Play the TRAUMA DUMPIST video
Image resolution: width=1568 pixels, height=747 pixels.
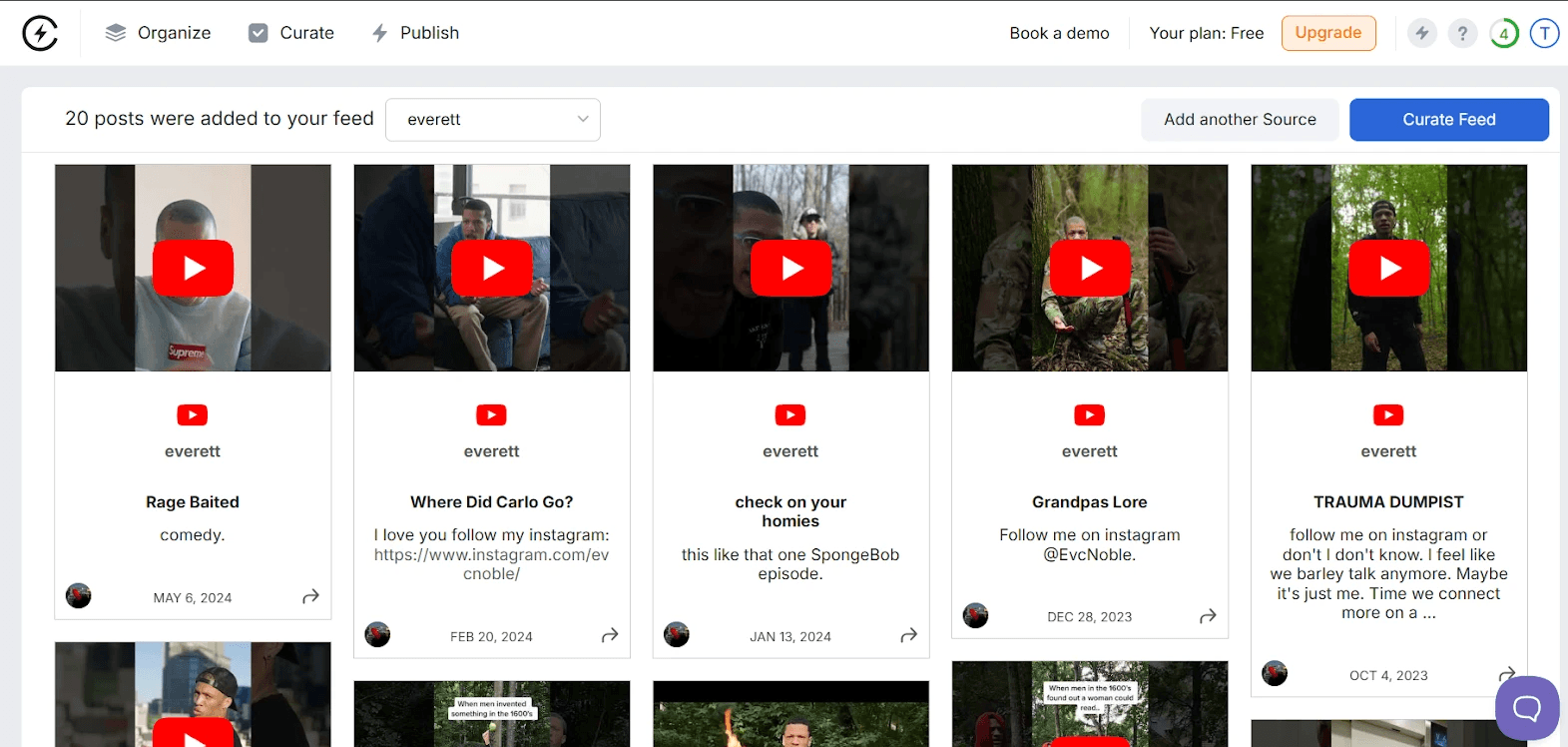tap(1389, 268)
